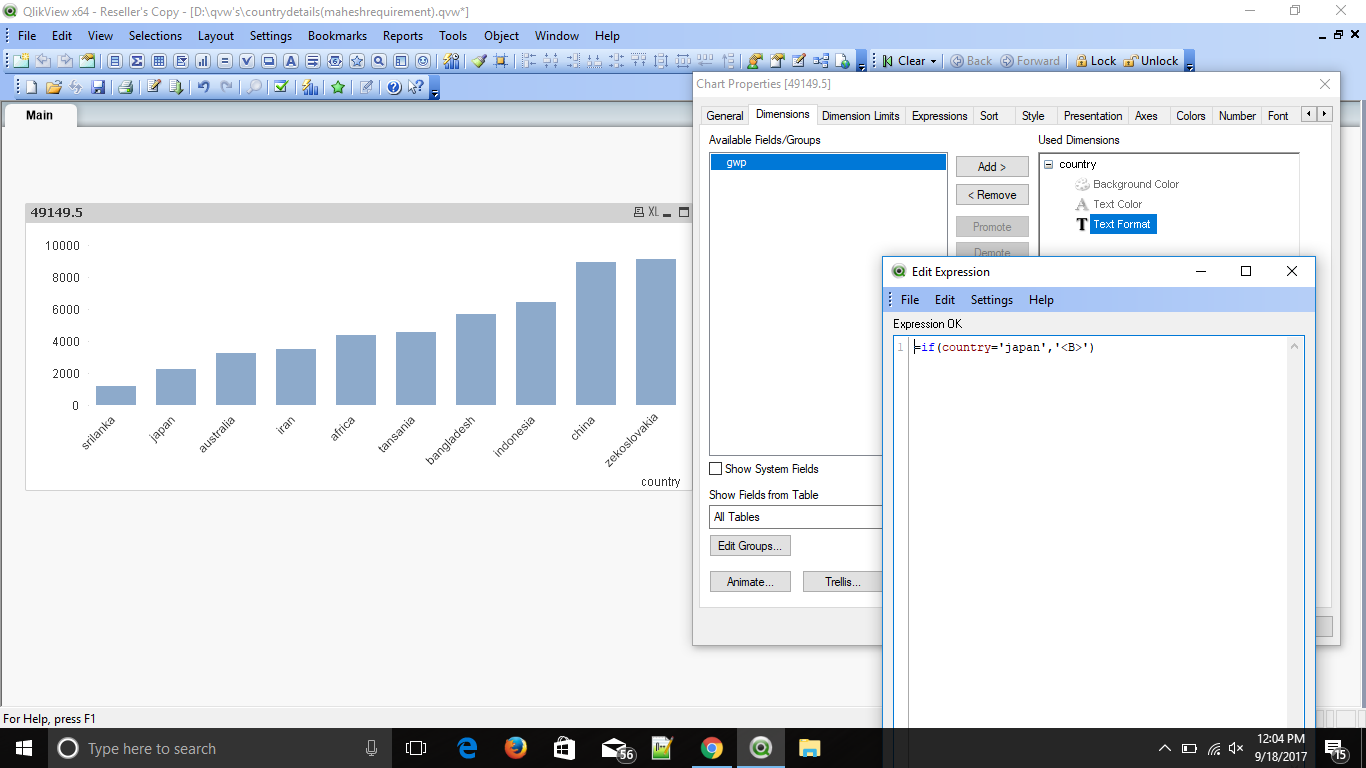
Task: Select the Text Format tree item
Action: pyautogui.click(x=1122, y=224)
